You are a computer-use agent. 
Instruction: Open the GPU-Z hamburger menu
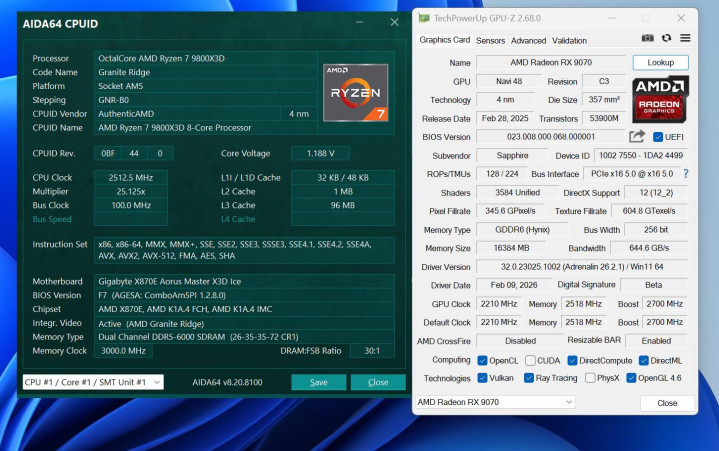pos(686,39)
